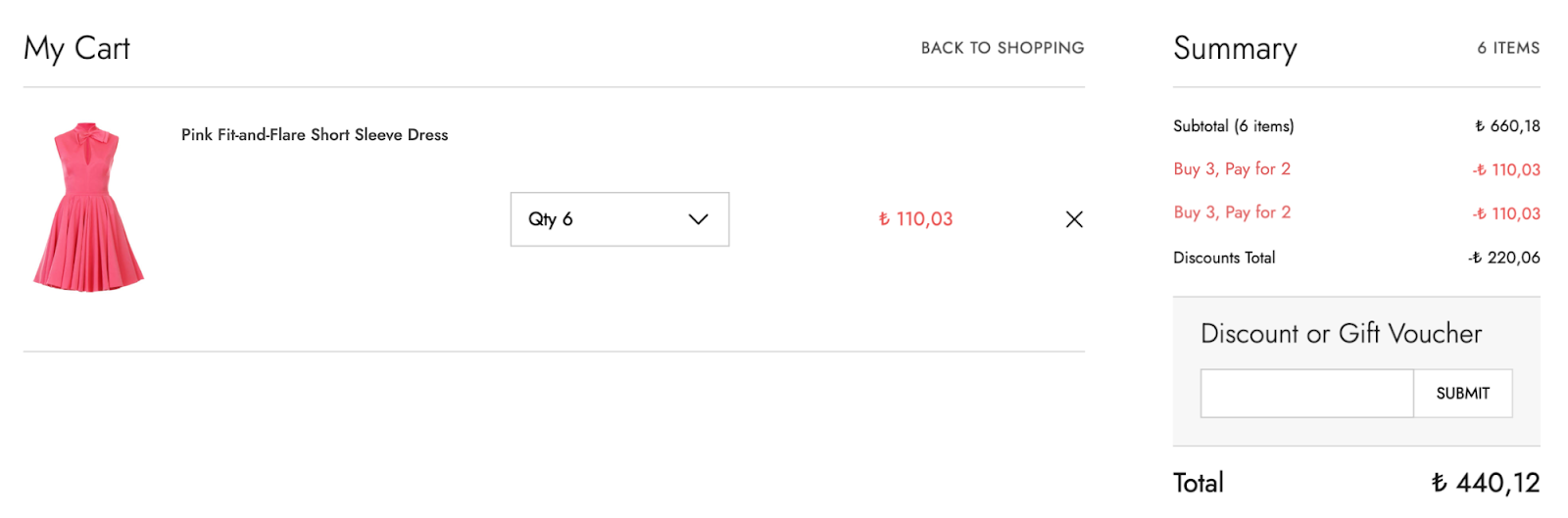Screen dimensions: 1568x518
Task: Click the chevron arrow in quantity selector
Action: coord(698,219)
